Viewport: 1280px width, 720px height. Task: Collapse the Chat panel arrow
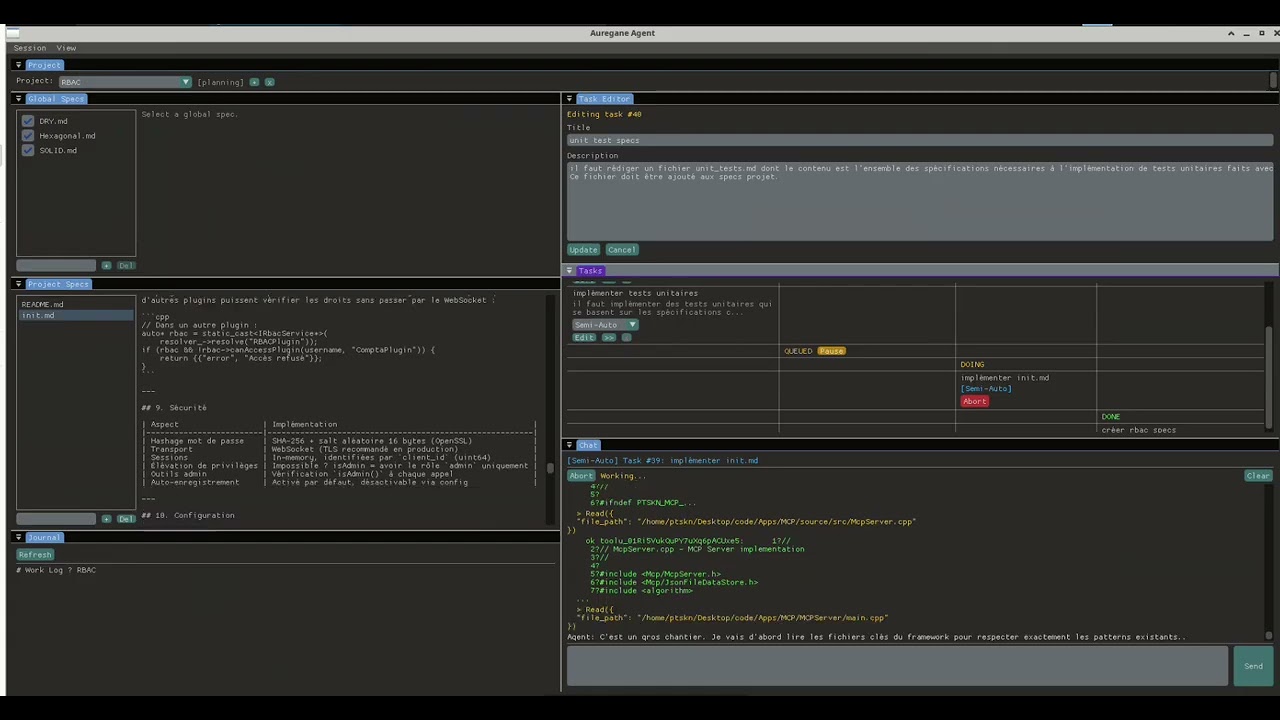pos(569,445)
